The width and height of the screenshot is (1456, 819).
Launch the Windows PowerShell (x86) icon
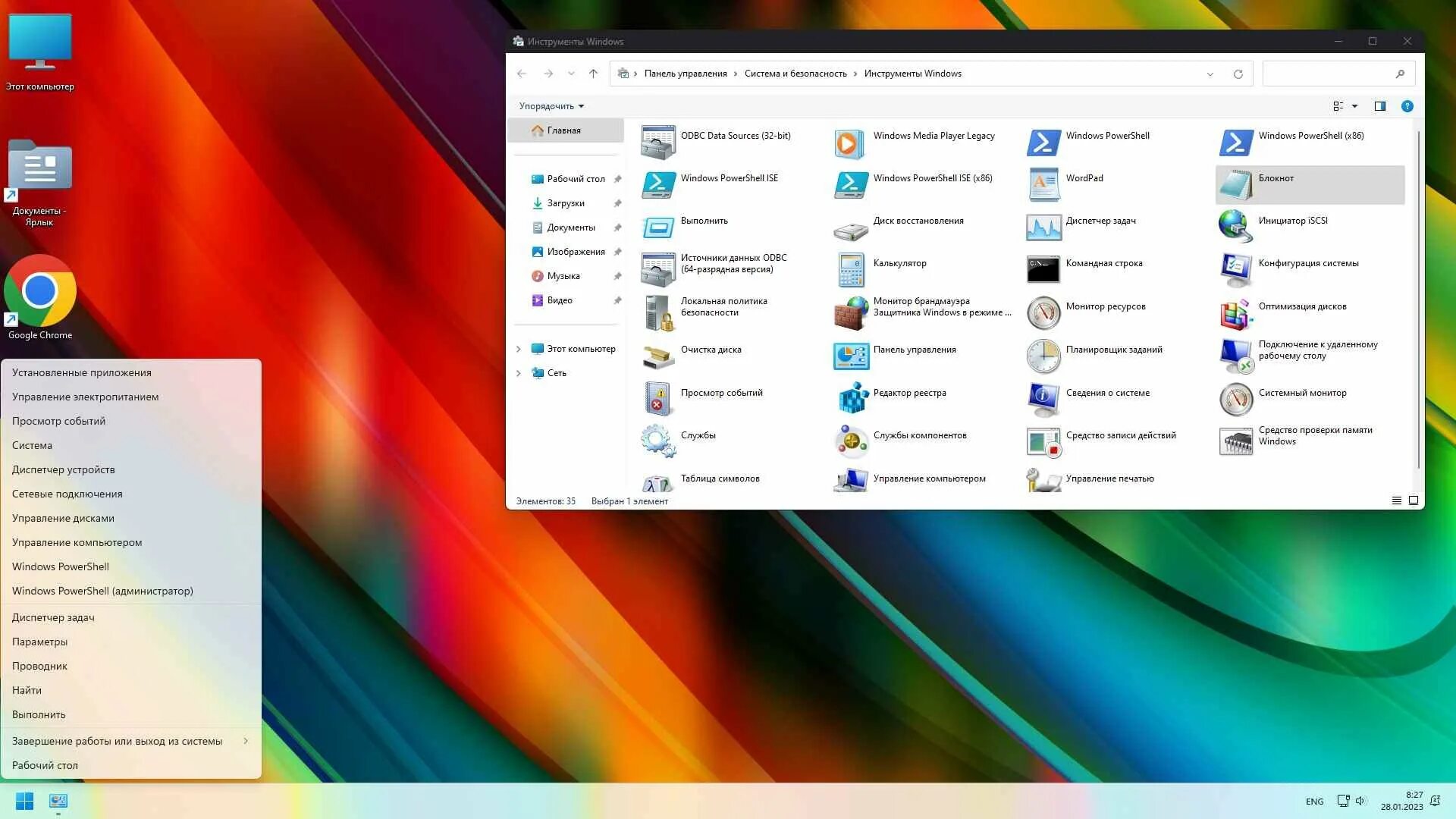click(x=1235, y=143)
